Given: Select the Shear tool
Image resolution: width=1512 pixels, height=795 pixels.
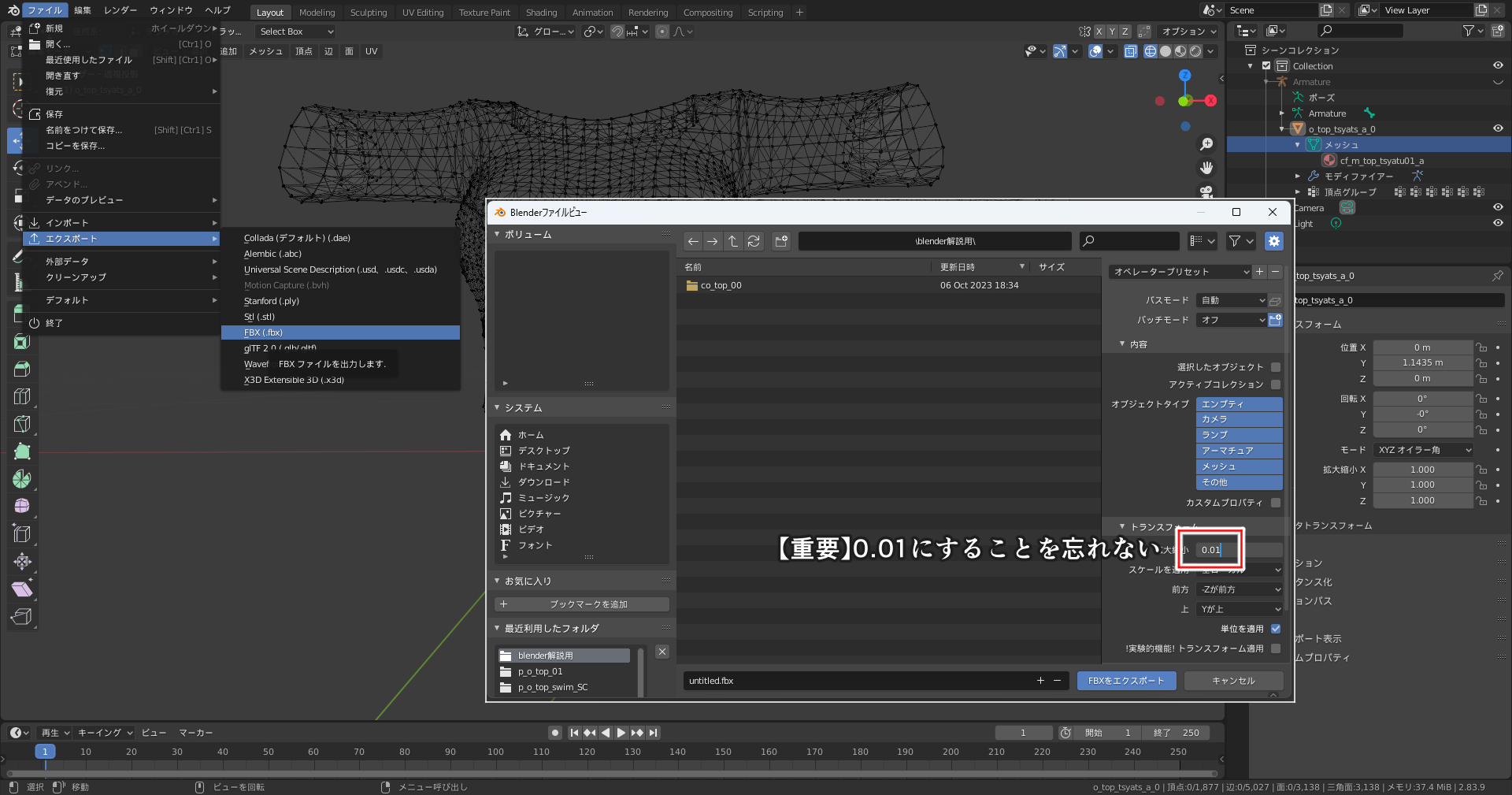Looking at the screenshot, I should pyautogui.click(x=22, y=589).
